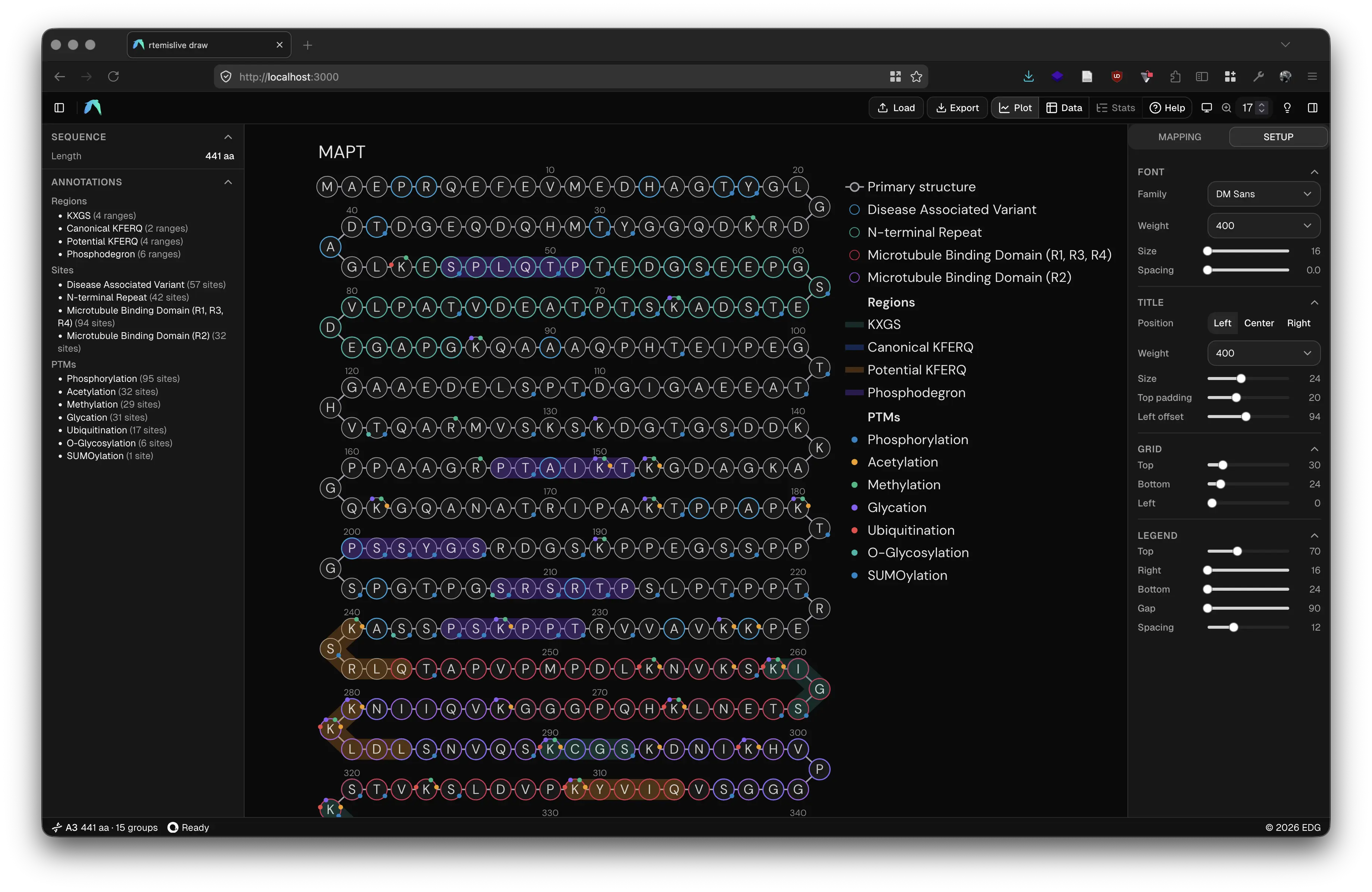Open the right settings panel icon
Image resolution: width=1372 pixels, height=892 pixels.
coord(1313,107)
